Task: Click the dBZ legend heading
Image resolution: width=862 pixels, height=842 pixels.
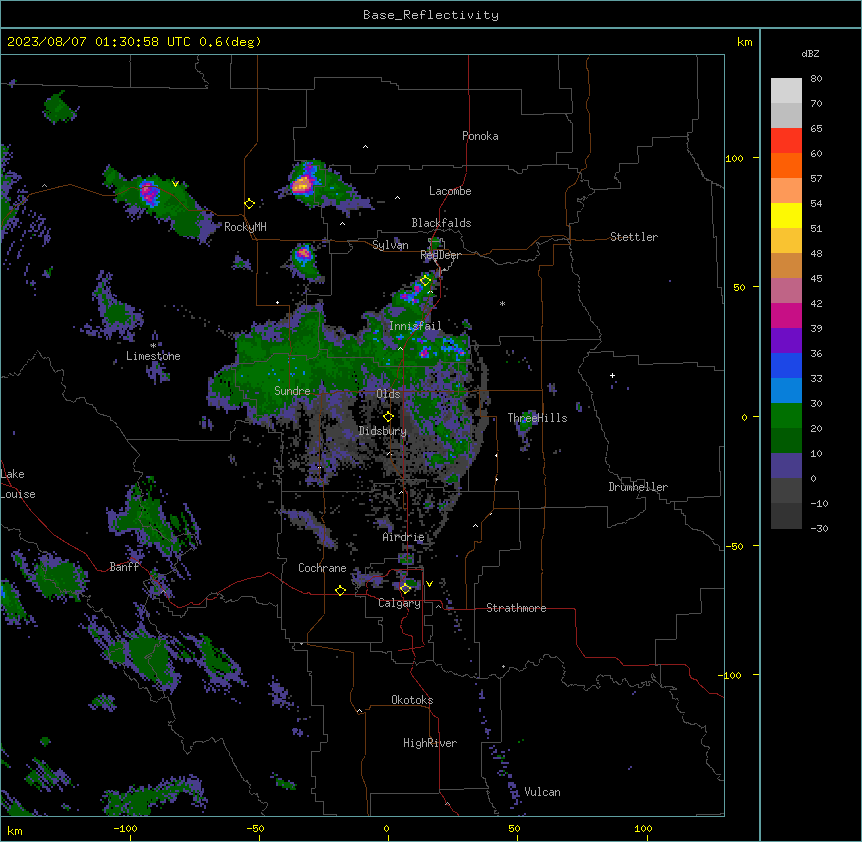Action: click(810, 54)
